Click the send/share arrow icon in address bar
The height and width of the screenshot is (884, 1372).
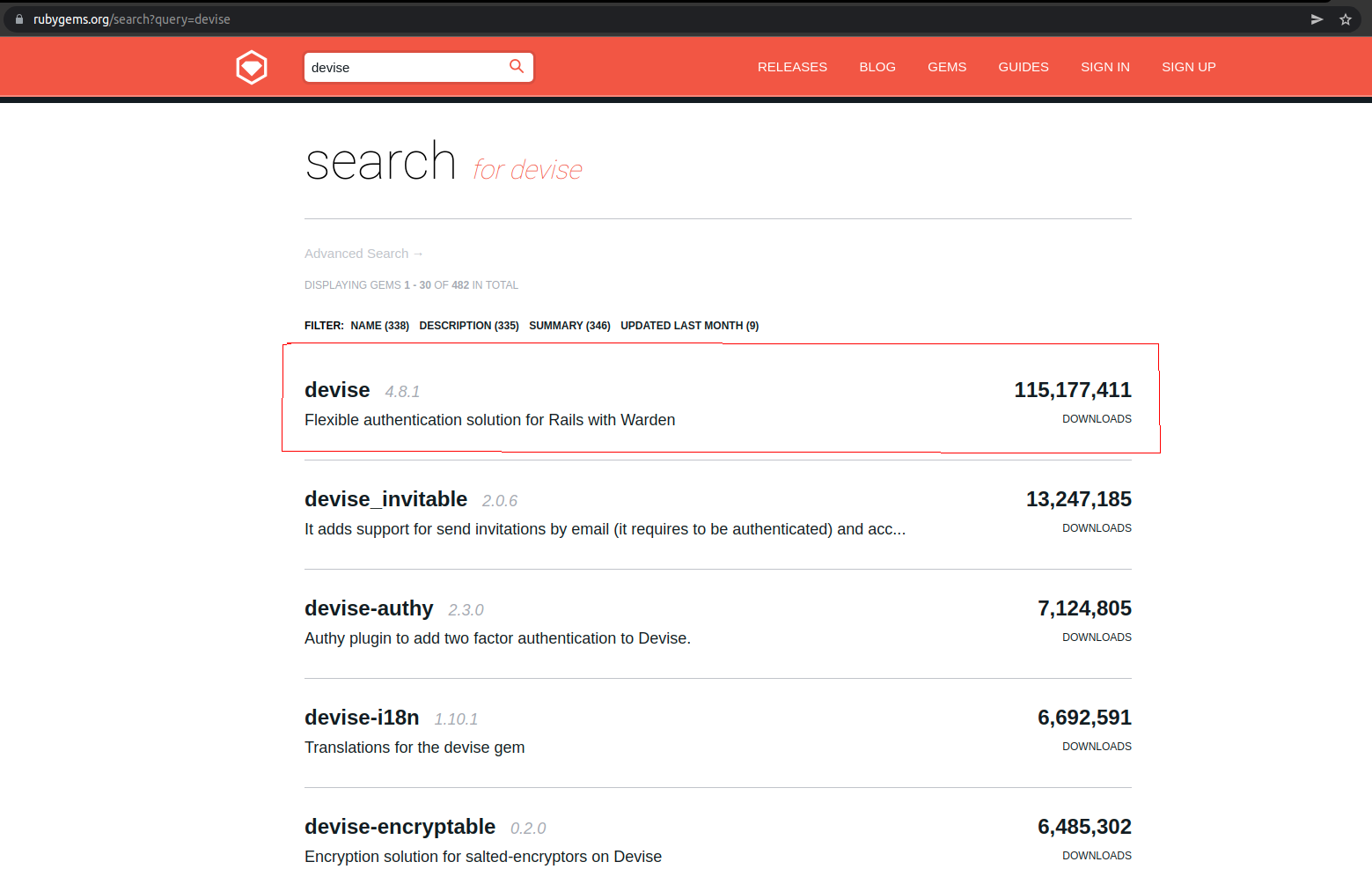(1317, 19)
